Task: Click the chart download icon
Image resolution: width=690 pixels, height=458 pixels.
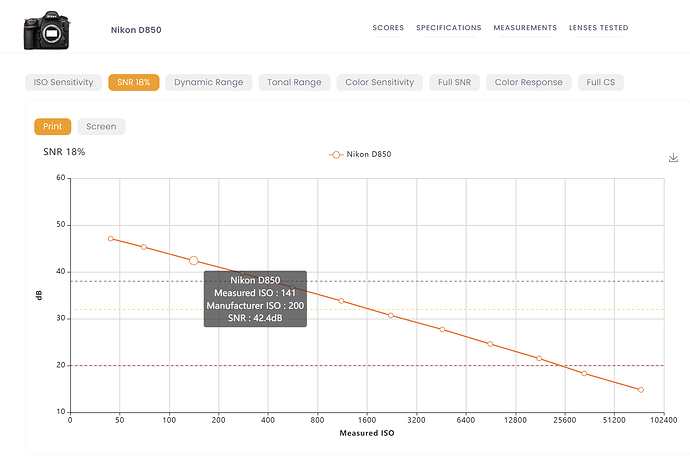Action: pos(673,158)
